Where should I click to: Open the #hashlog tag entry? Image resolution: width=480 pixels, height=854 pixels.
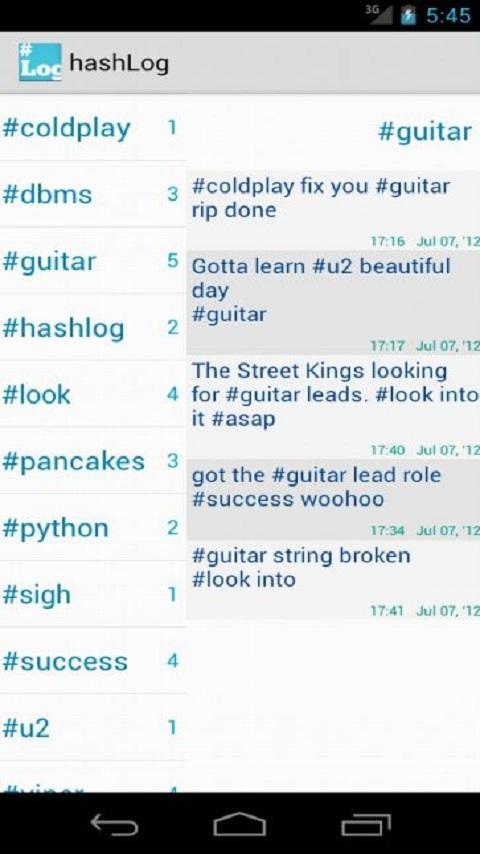[x=93, y=327]
